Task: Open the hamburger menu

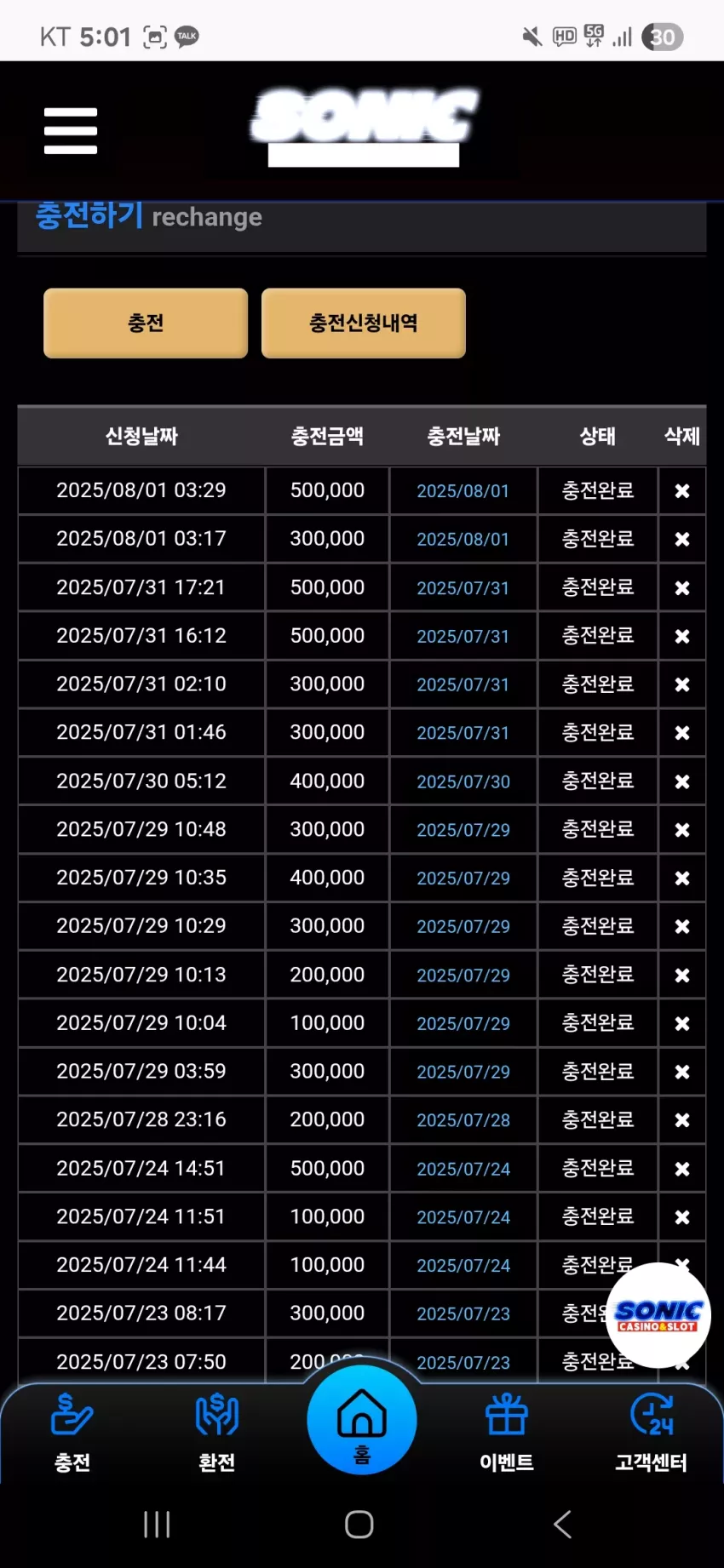Action: click(x=71, y=130)
